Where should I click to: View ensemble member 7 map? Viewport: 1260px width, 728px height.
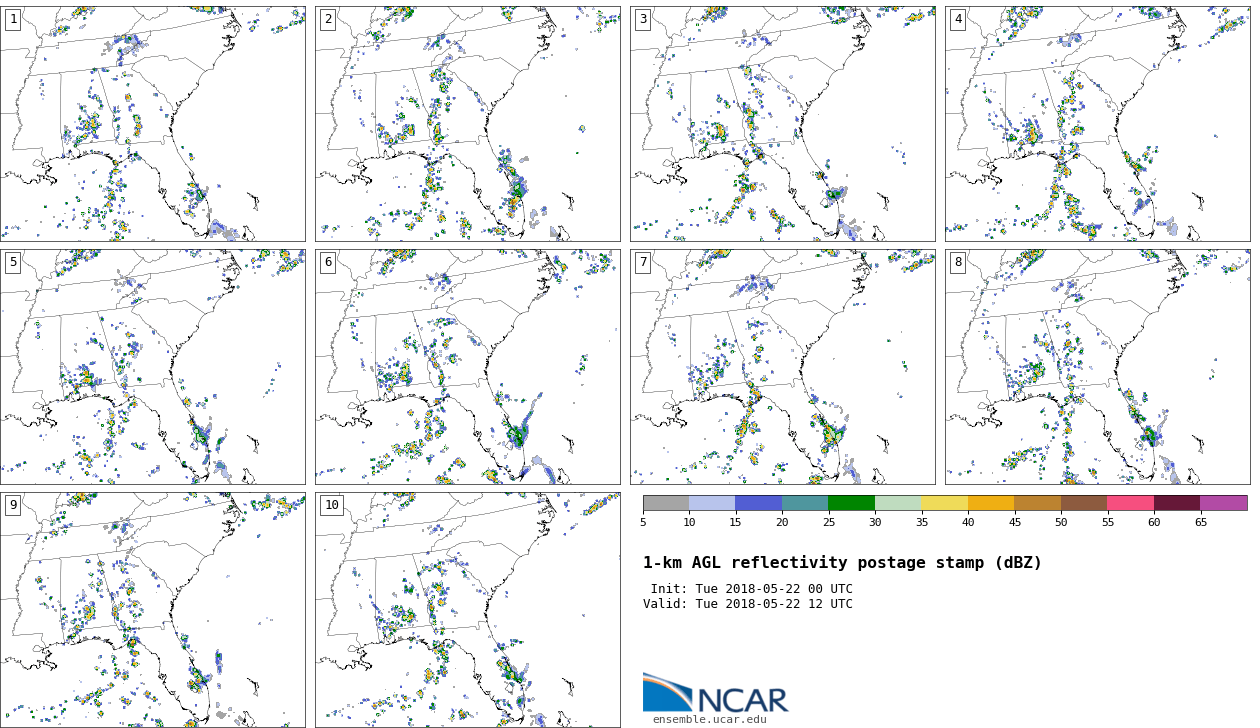tap(782, 367)
